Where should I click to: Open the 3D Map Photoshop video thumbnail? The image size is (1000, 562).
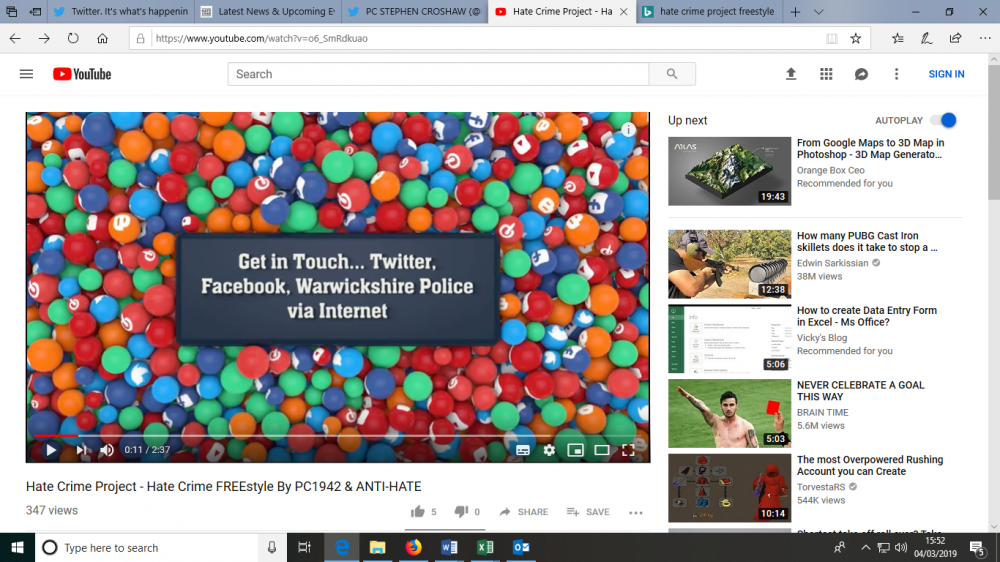click(x=730, y=171)
